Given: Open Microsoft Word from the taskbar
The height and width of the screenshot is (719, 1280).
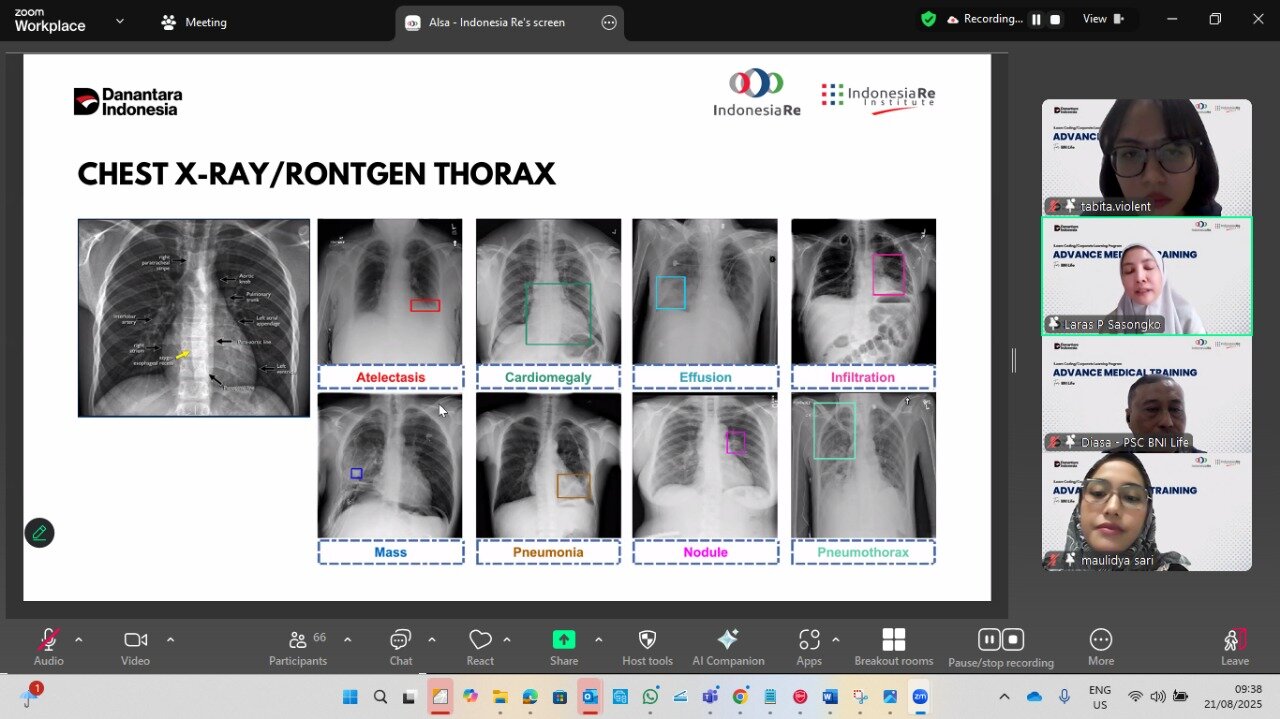Looking at the screenshot, I should (829, 697).
